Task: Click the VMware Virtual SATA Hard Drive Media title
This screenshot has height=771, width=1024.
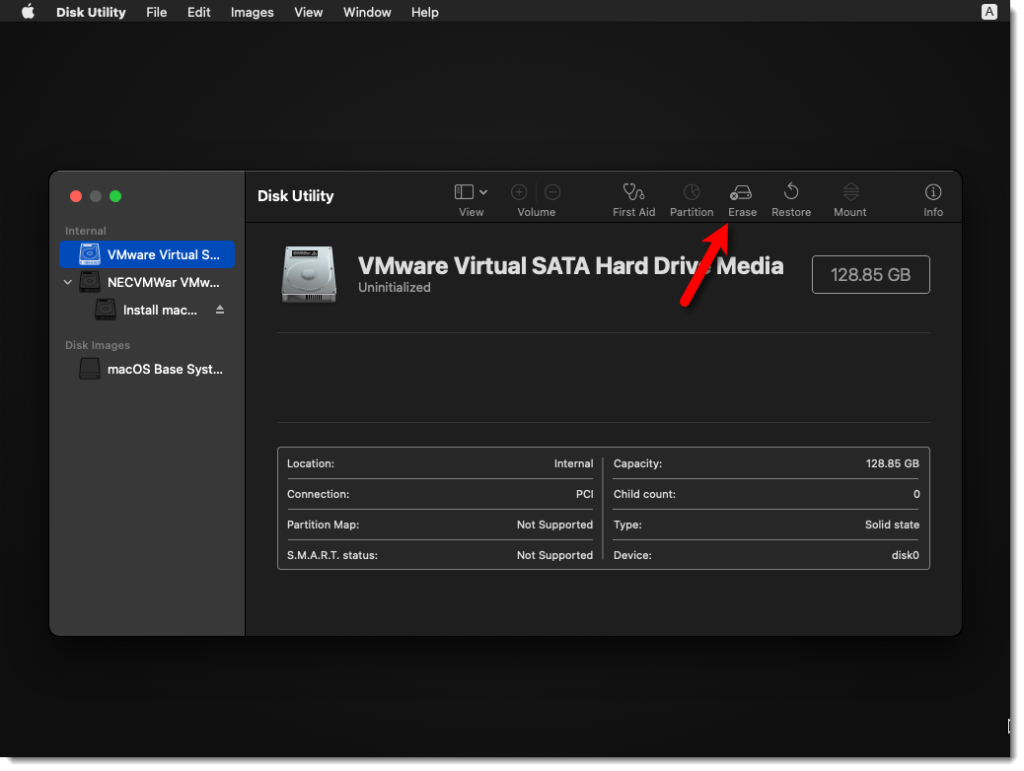Action: pyautogui.click(x=570, y=266)
